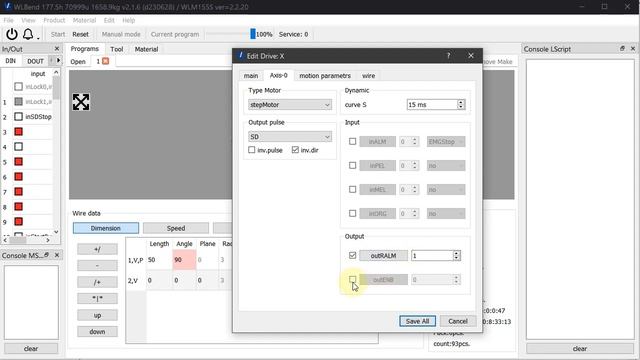Click Cancel in Edit Drive dialog

(458, 321)
